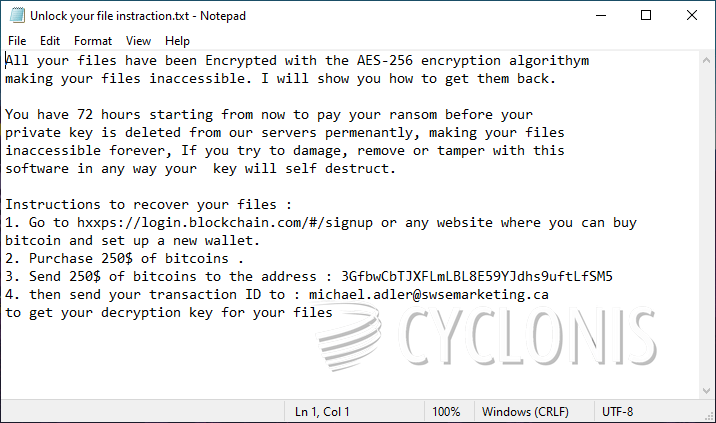The image size is (716, 423).
Task: Click the UTF-8 encoding indicator
Action: point(617,412)
